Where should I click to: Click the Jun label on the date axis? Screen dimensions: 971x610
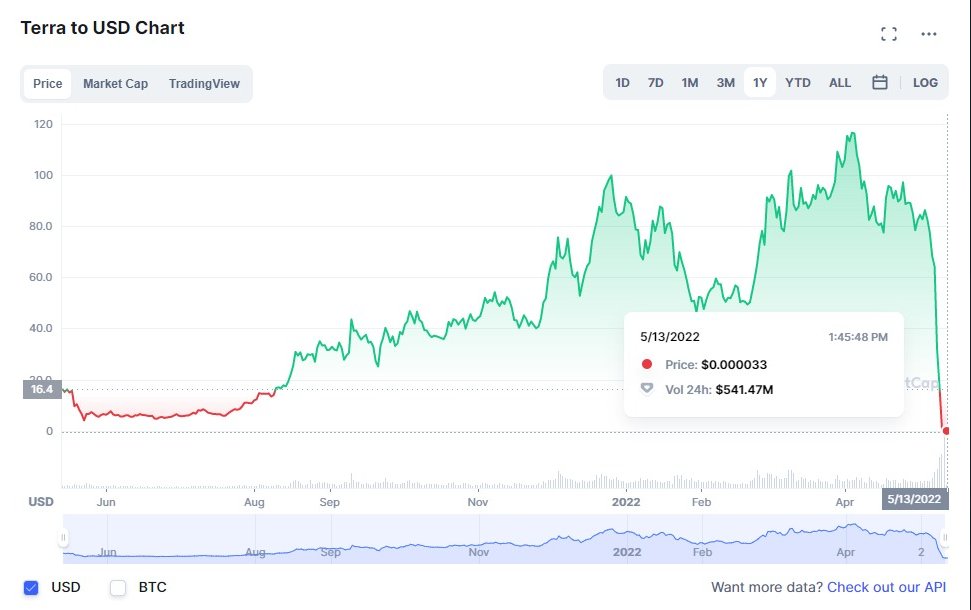106,502
